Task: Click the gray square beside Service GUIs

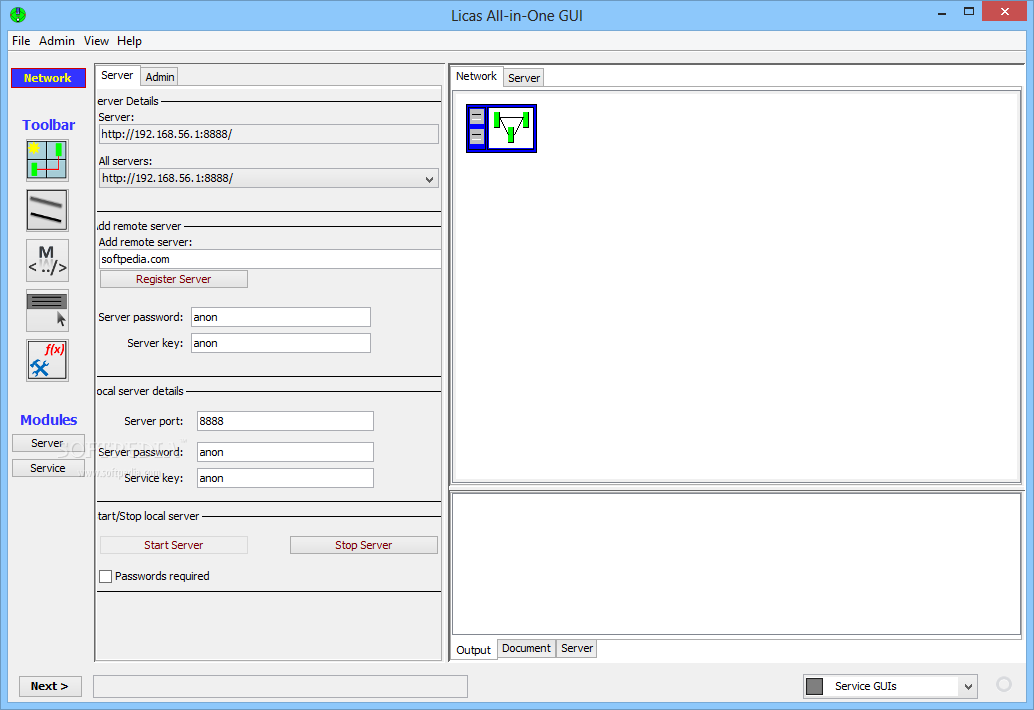Action: coord(814,686)
